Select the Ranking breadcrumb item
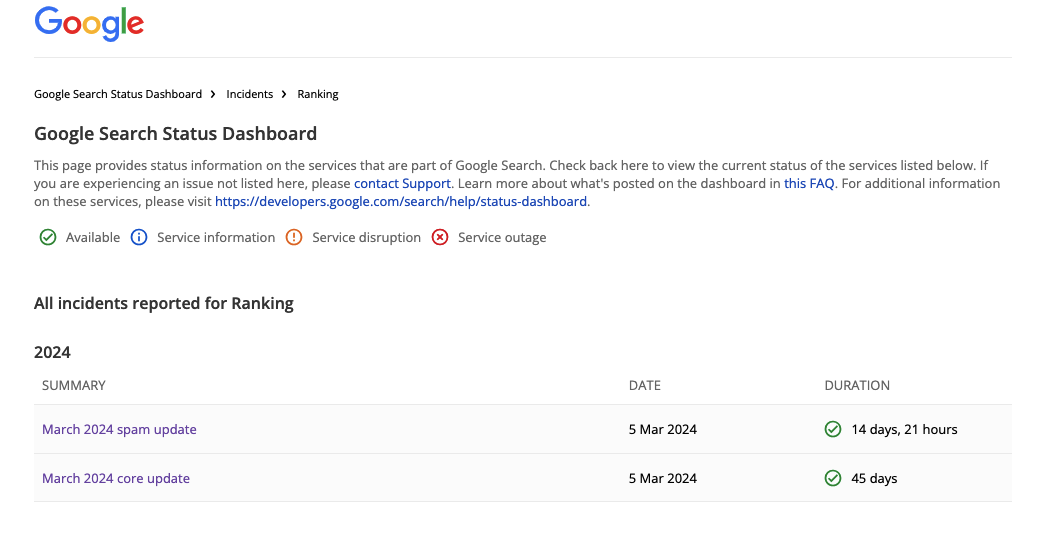The width and height of the screenshot is (1062, 536). click(318, 94)
